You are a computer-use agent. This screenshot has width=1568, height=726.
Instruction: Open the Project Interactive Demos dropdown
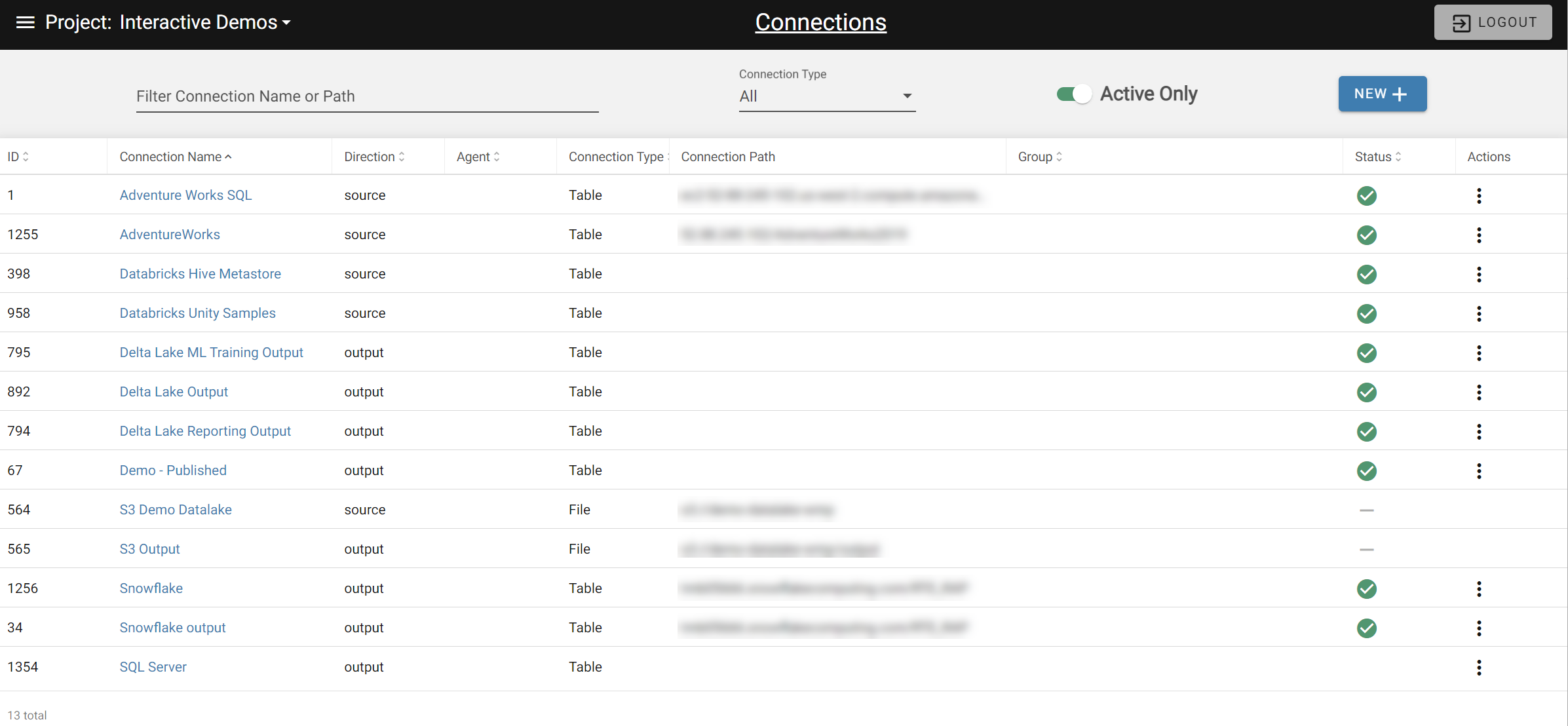[167, 22]
